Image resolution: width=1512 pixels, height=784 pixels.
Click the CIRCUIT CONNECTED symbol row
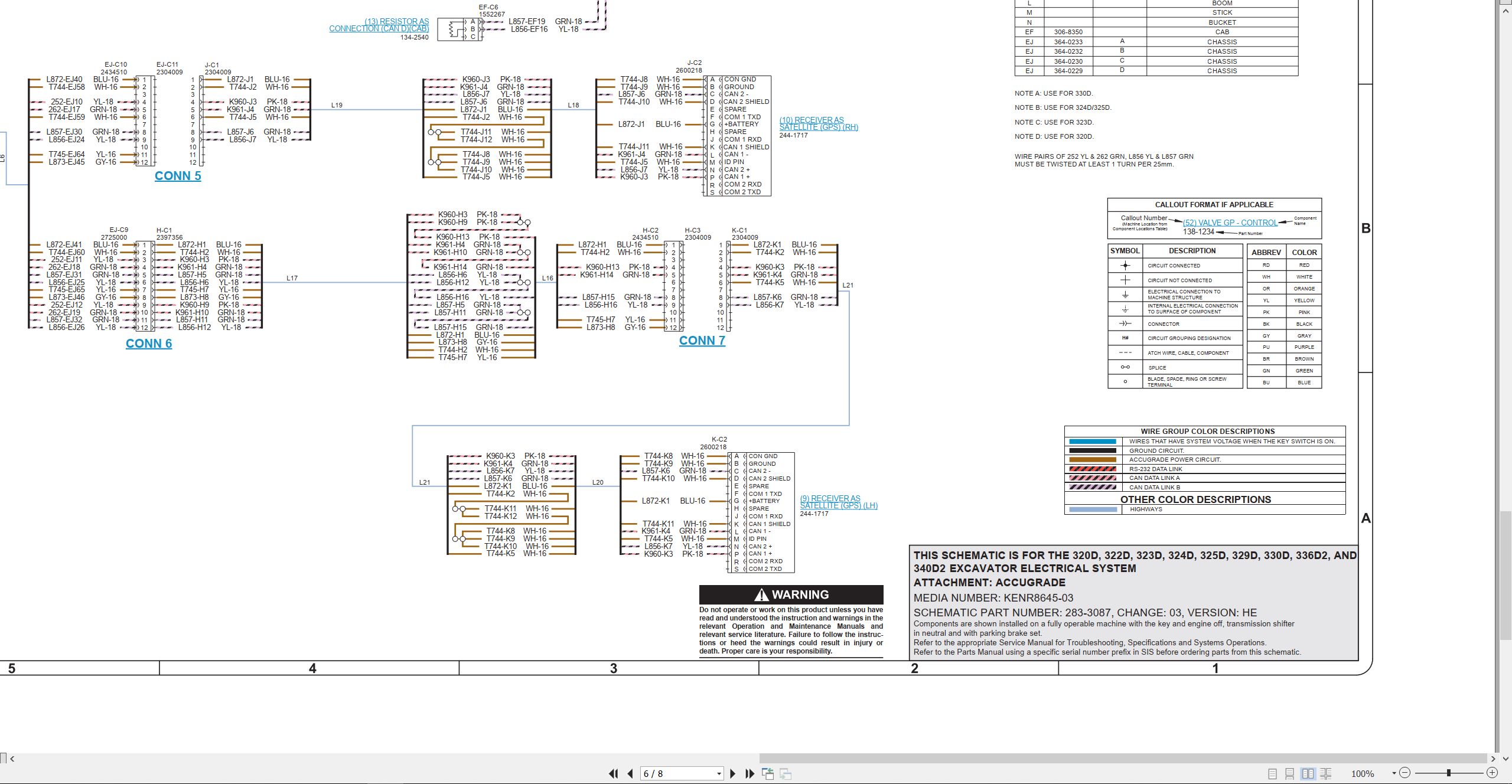pyautogui.click(x=1175, y=266)
